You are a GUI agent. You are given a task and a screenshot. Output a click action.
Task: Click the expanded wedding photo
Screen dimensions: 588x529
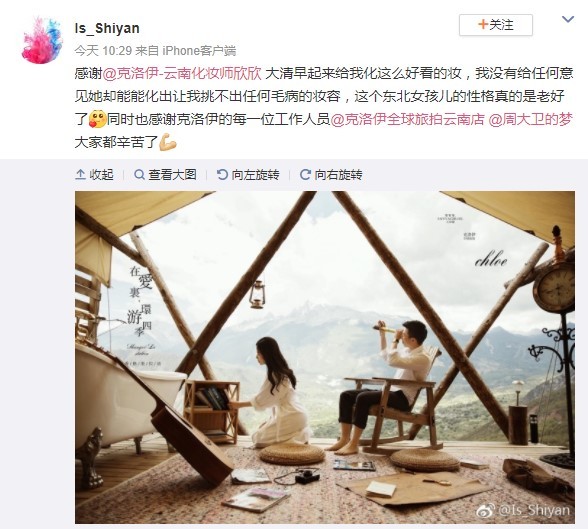[x=325, y=357]
